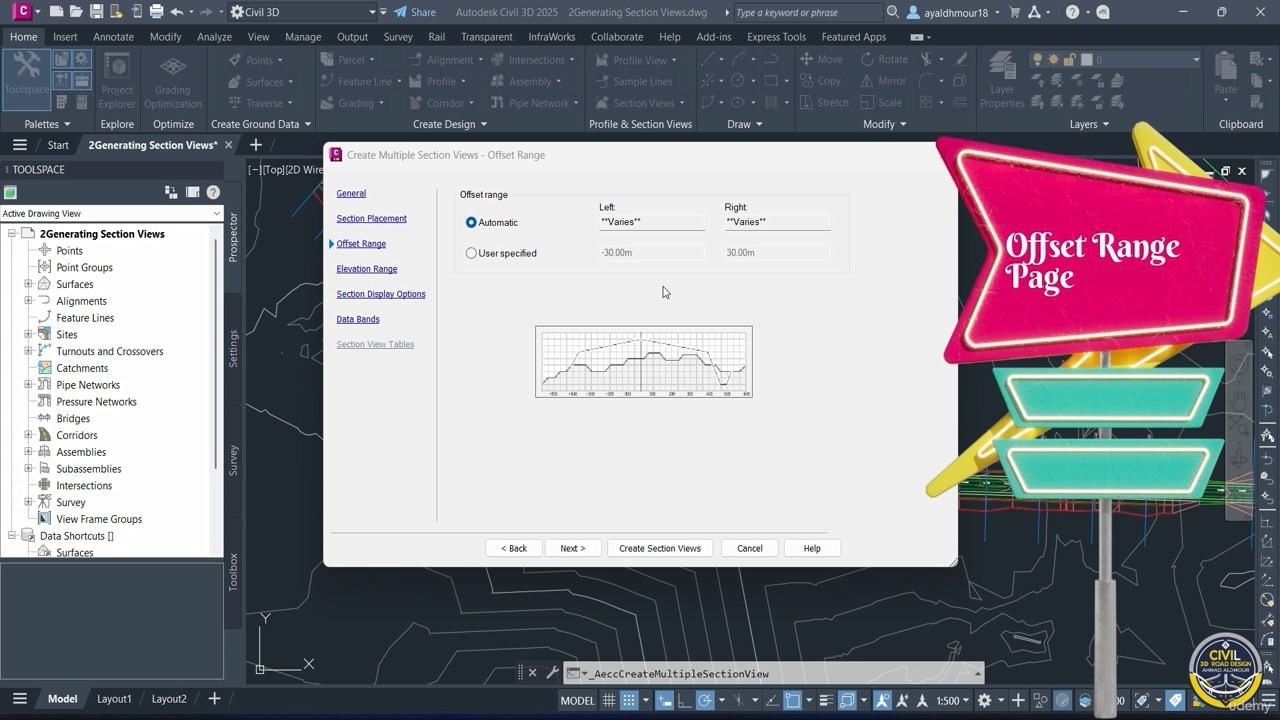Open the Prospector side tab

[x=233, y=237]
